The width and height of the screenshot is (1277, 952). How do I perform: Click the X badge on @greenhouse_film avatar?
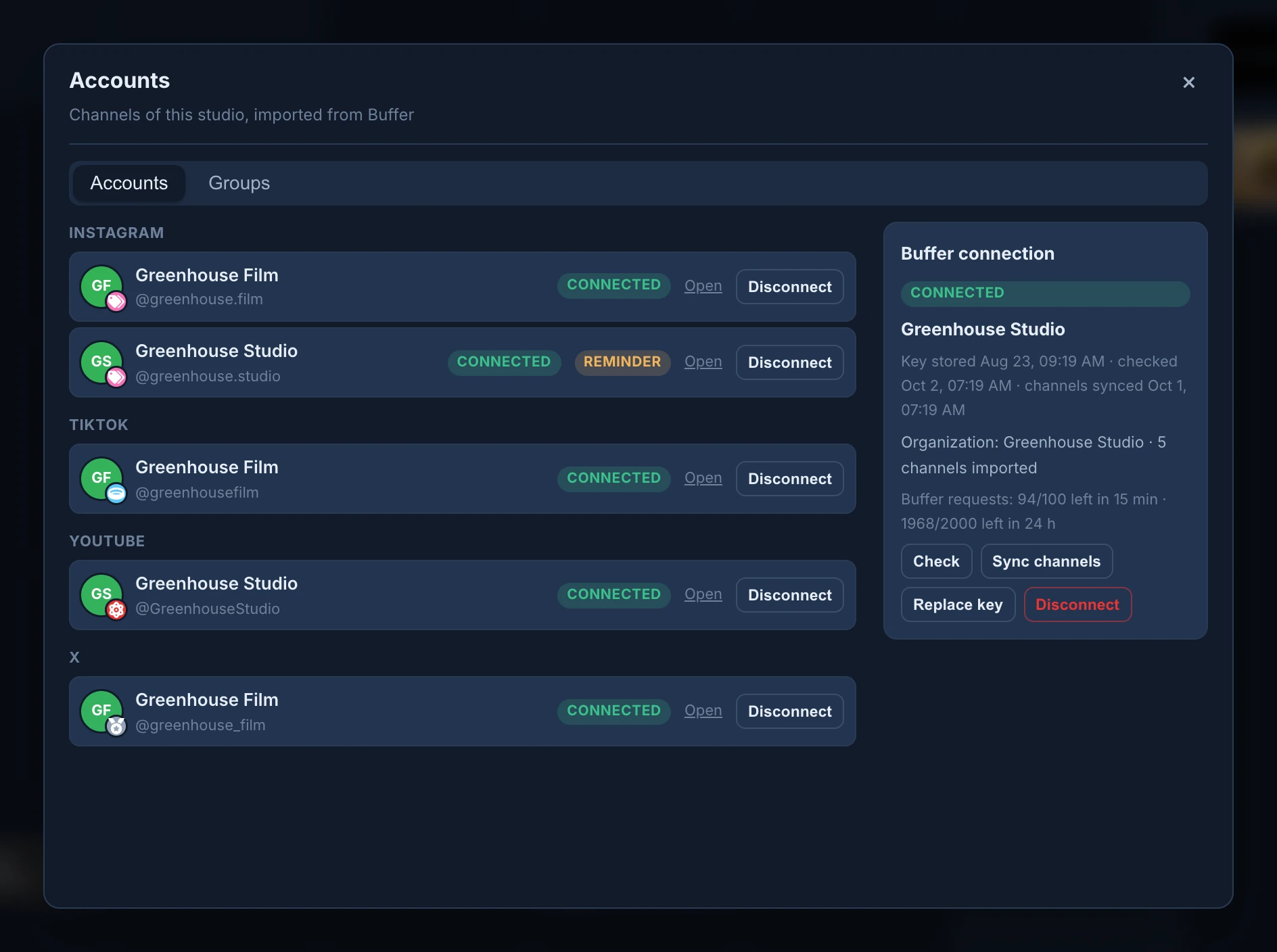click(x=116, y=726)
